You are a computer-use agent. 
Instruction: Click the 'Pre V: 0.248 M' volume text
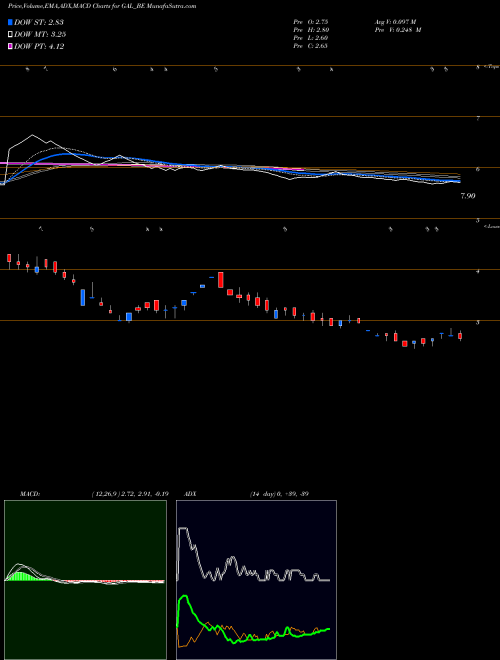[x=398, y=30]
